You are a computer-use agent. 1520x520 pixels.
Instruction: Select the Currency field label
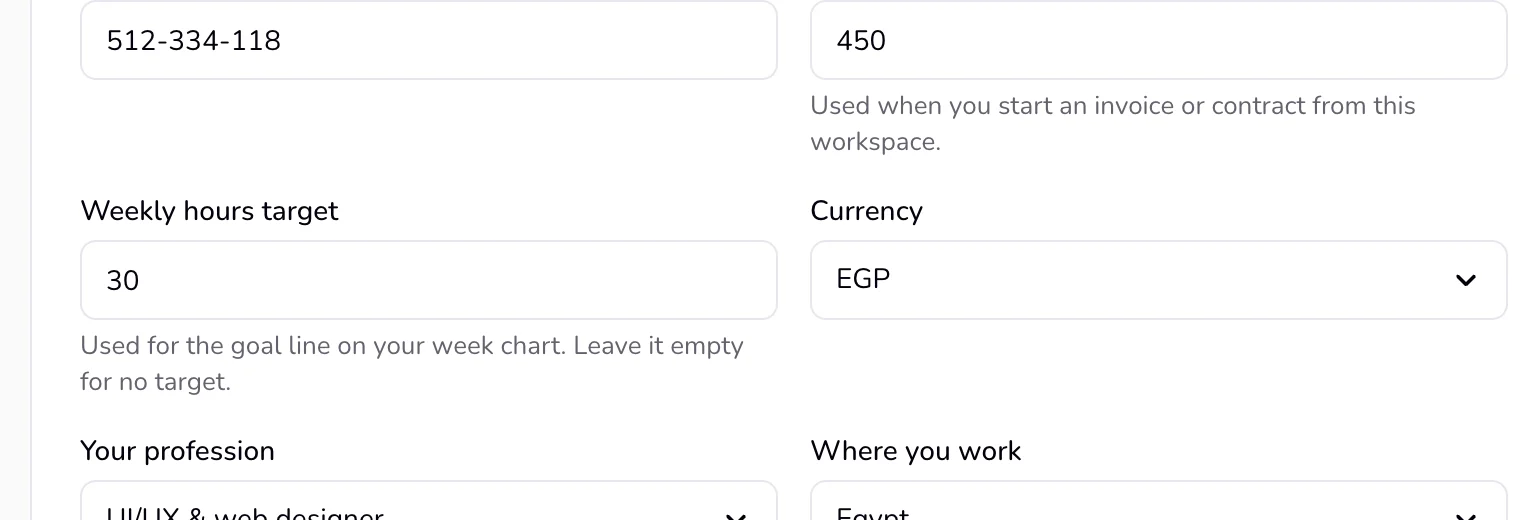click(866, 211)
